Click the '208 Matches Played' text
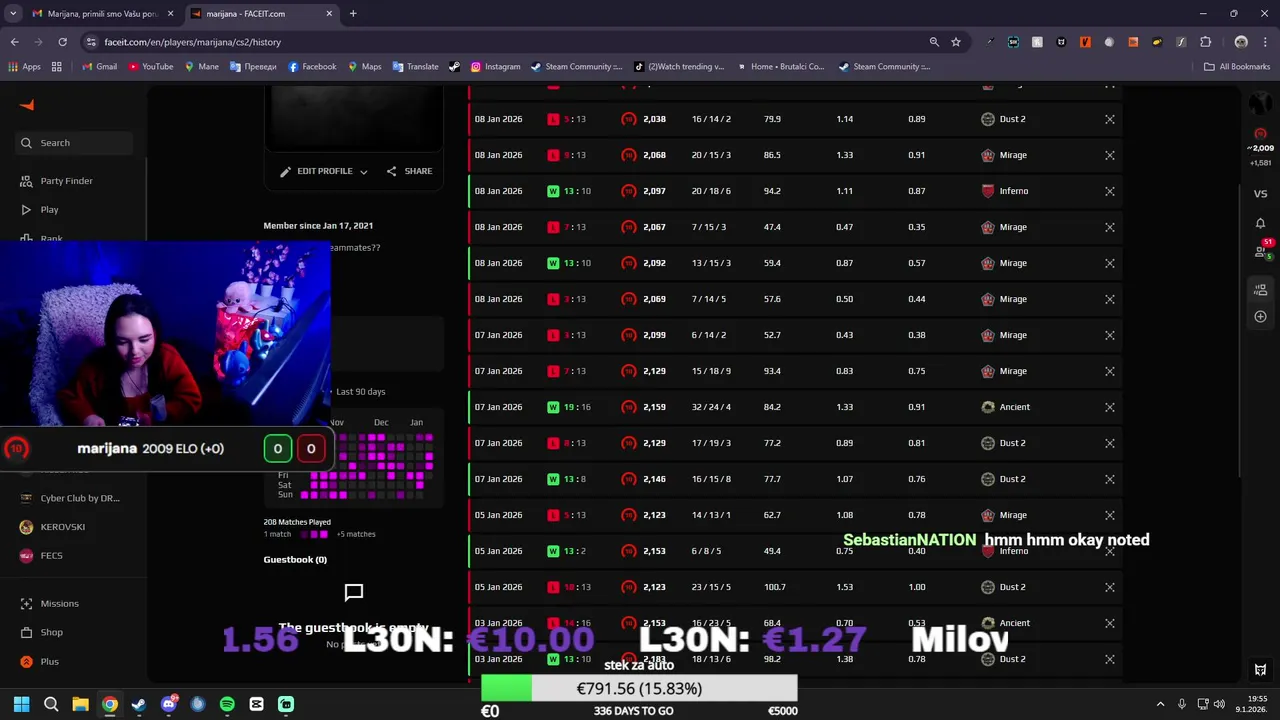Image resolution: width=1280 pixels, height=720 pixels. pyautogui.click(x=297, y=522)
